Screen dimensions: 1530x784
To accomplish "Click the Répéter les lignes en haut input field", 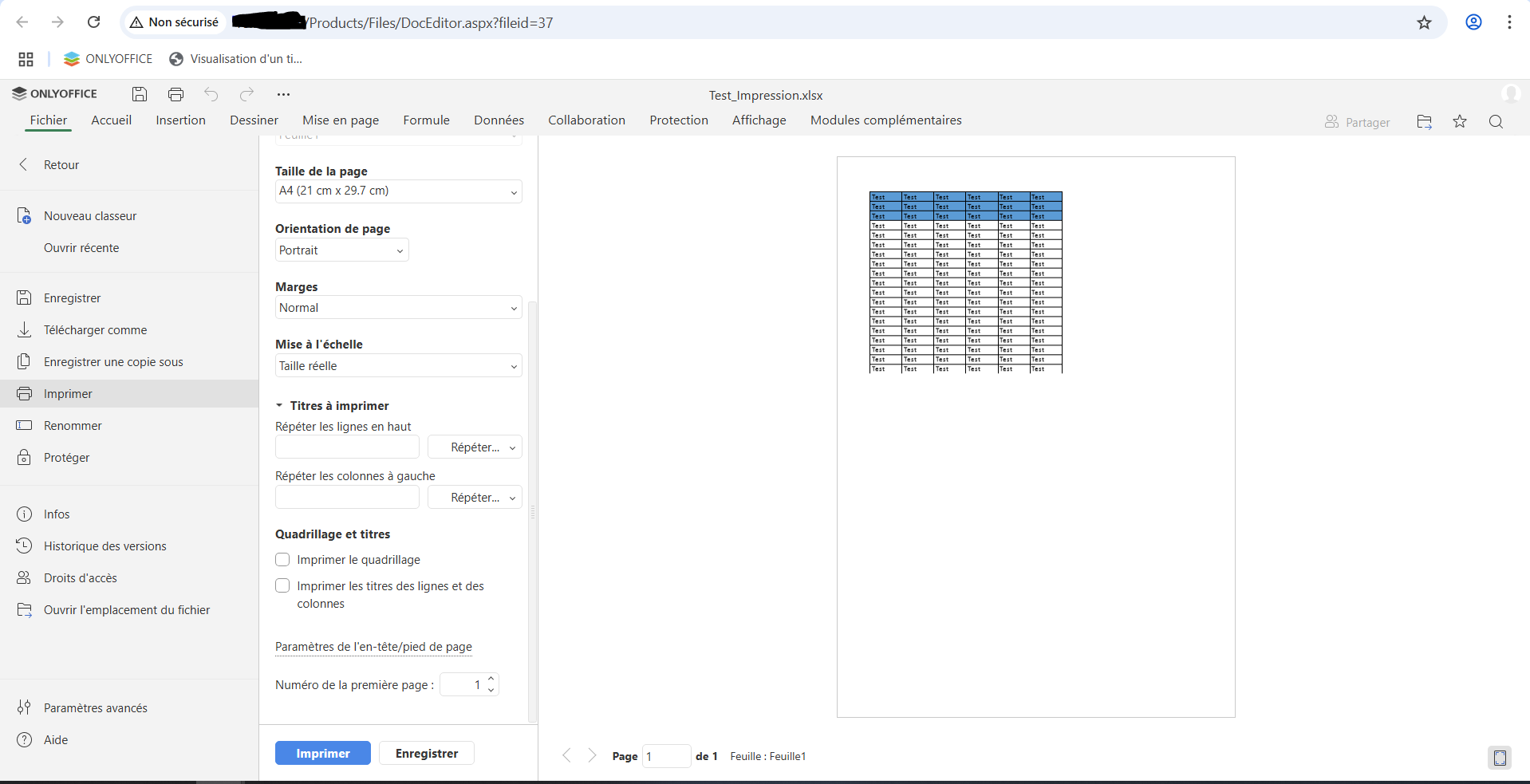I will tap(347, 447).
